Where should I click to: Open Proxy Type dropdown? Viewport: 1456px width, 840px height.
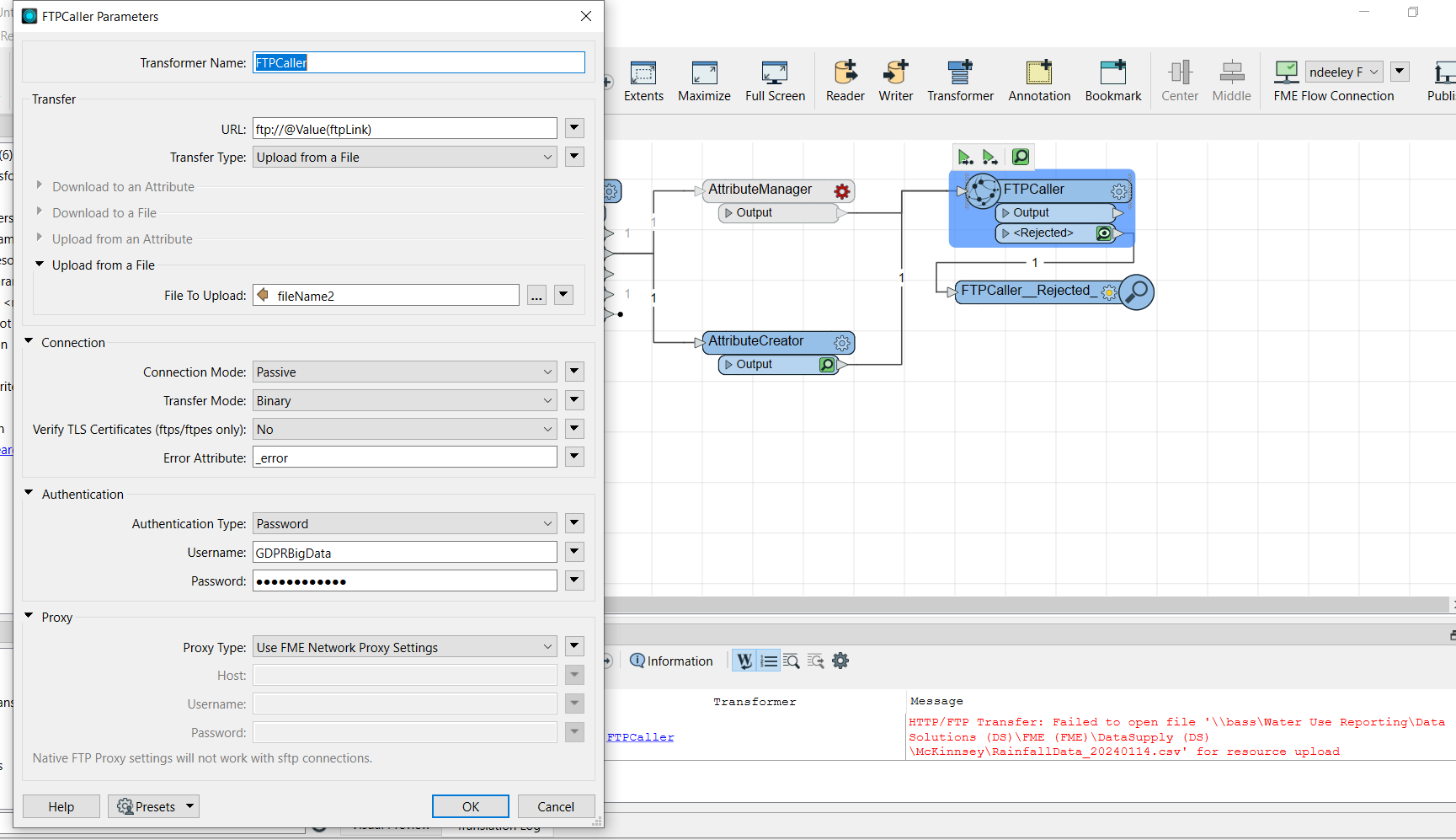pyautogui.click(x=405, y=648)
